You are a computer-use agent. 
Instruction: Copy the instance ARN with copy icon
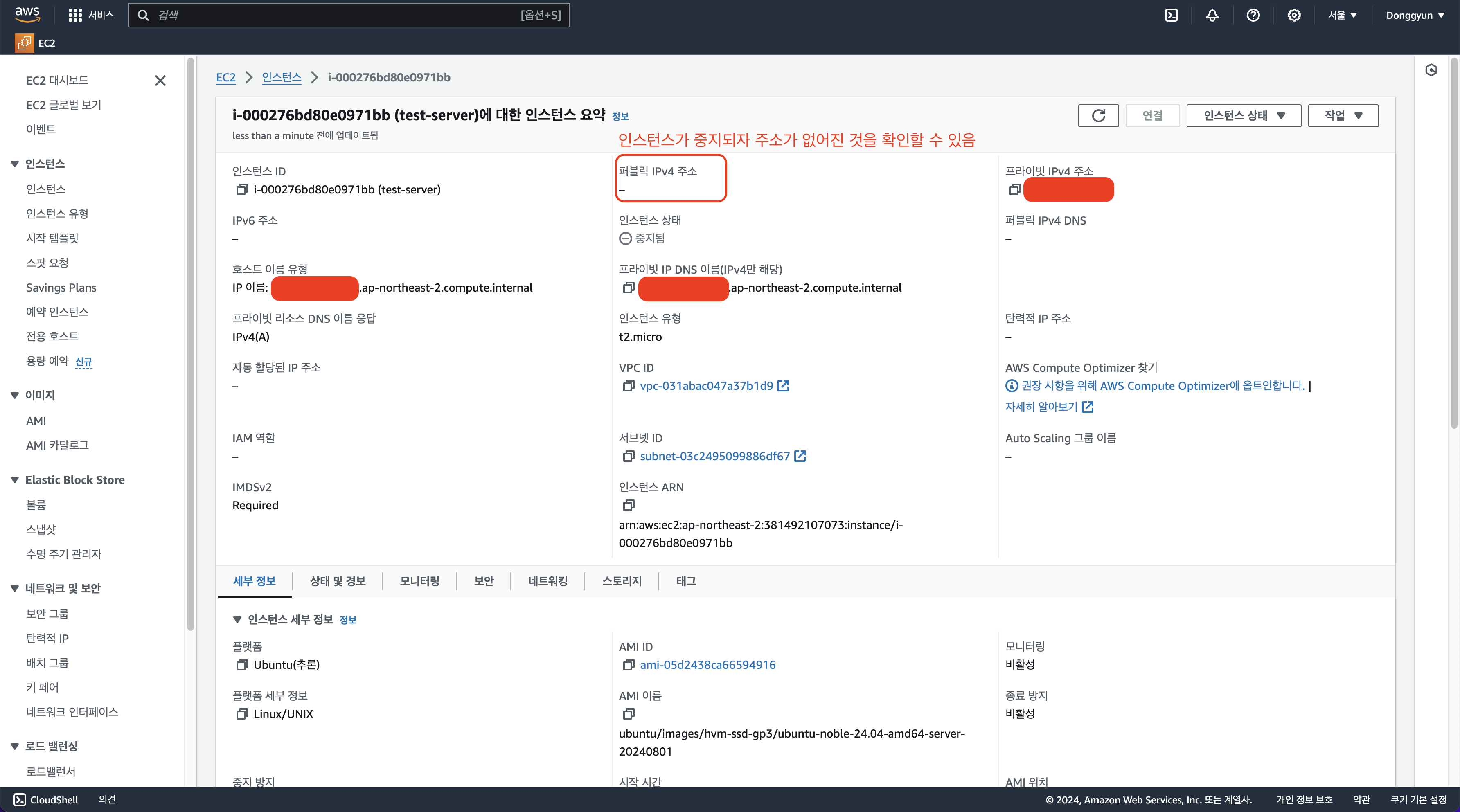point(628,505)
